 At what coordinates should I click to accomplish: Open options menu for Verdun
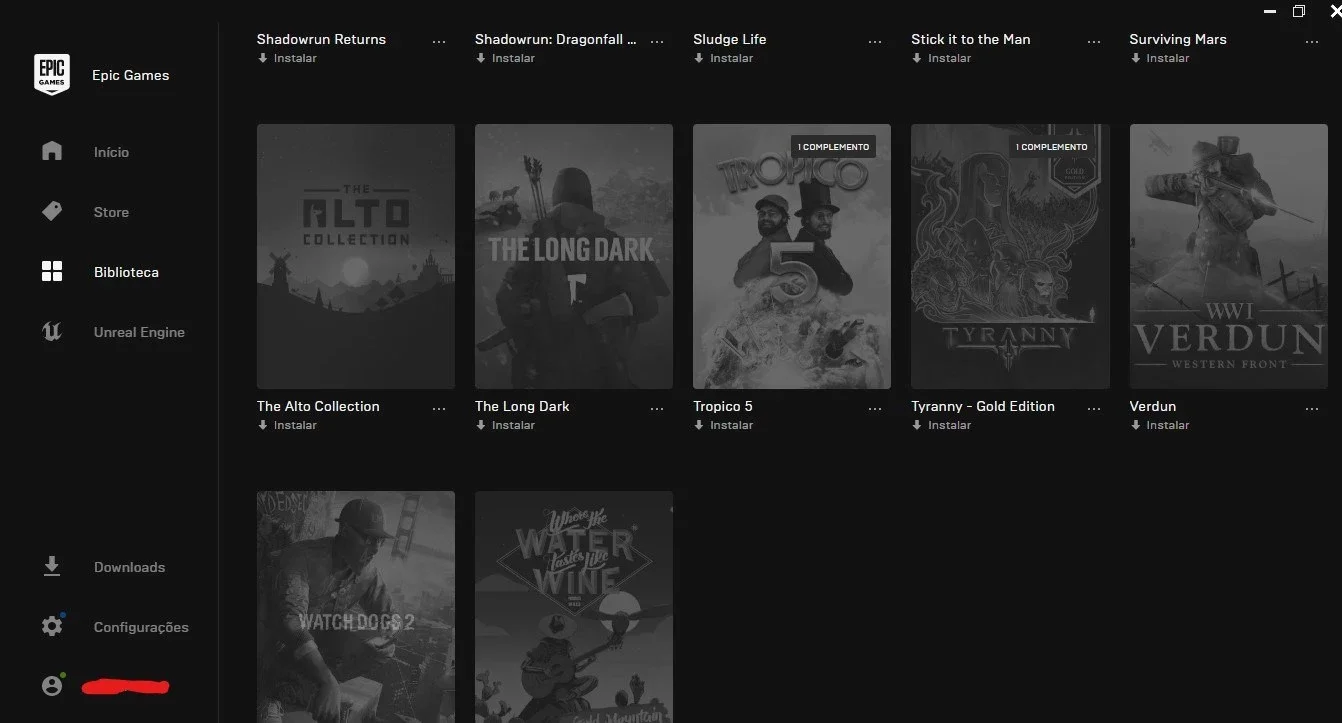(1312, 409)
